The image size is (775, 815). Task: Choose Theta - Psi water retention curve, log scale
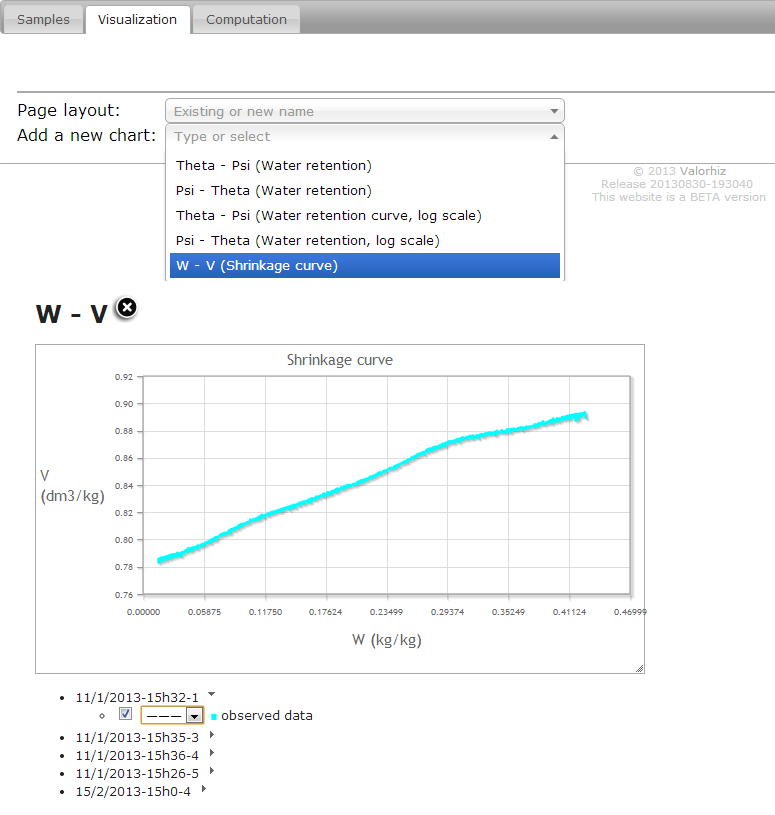364,215
